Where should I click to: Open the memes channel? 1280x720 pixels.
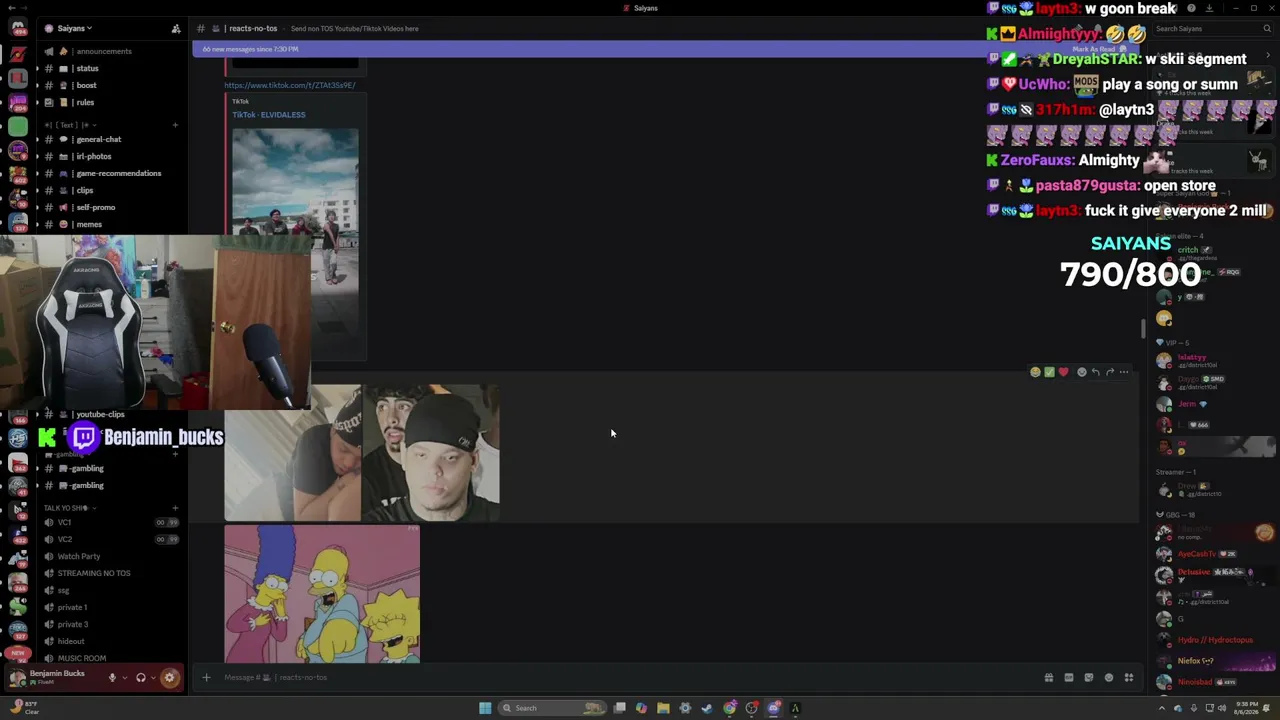110,224
